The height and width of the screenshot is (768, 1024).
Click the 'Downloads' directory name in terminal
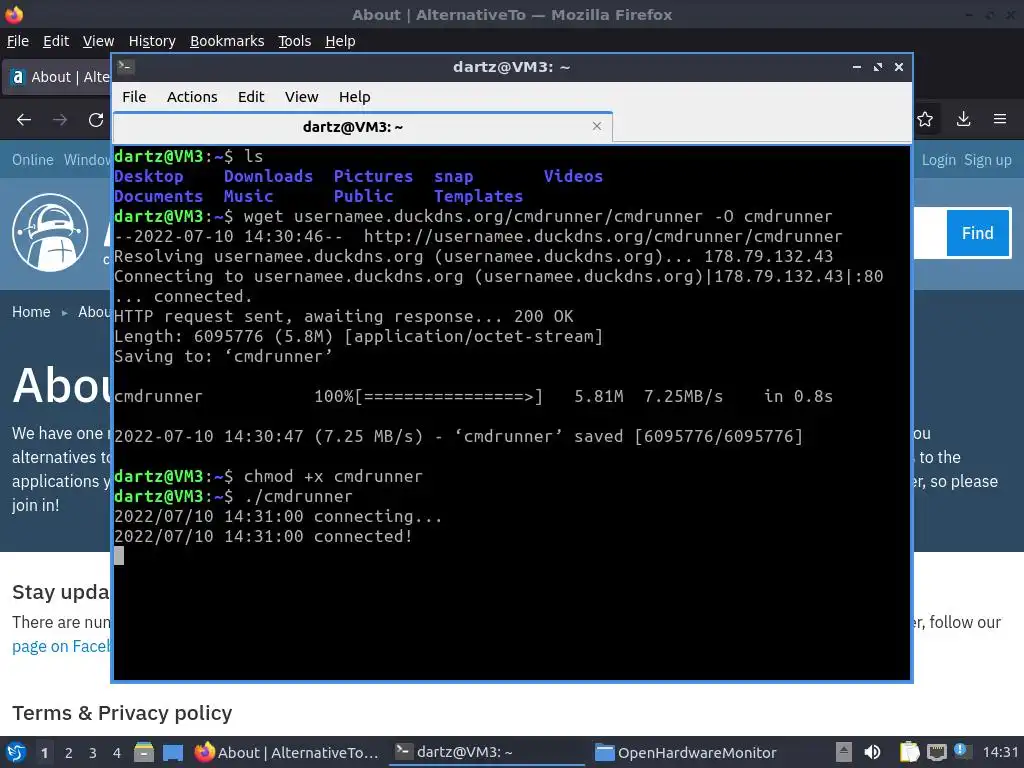268,176
